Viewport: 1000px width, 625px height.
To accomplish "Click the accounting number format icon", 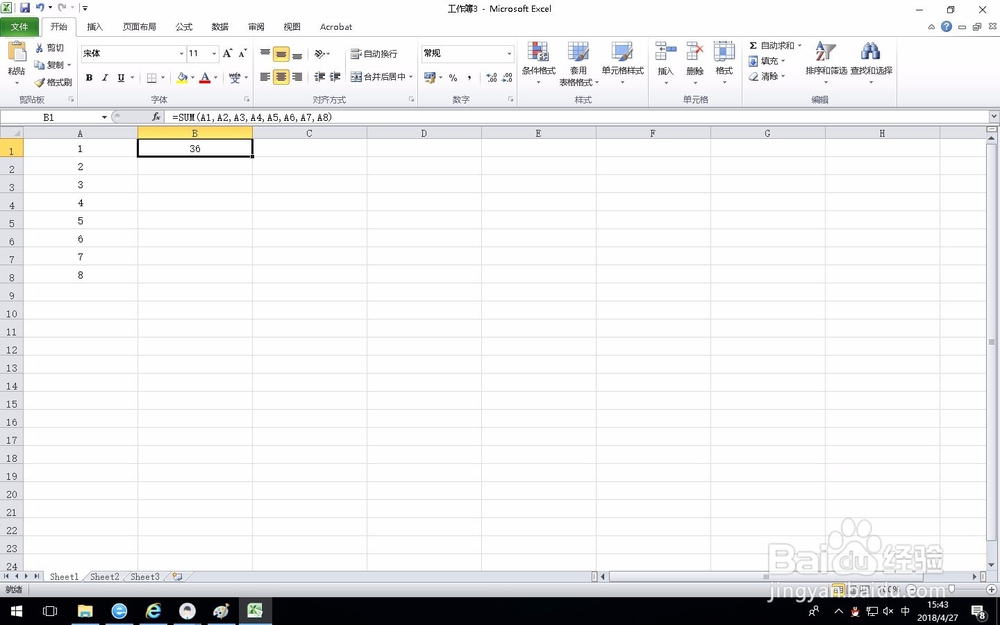I will point(430,77).
